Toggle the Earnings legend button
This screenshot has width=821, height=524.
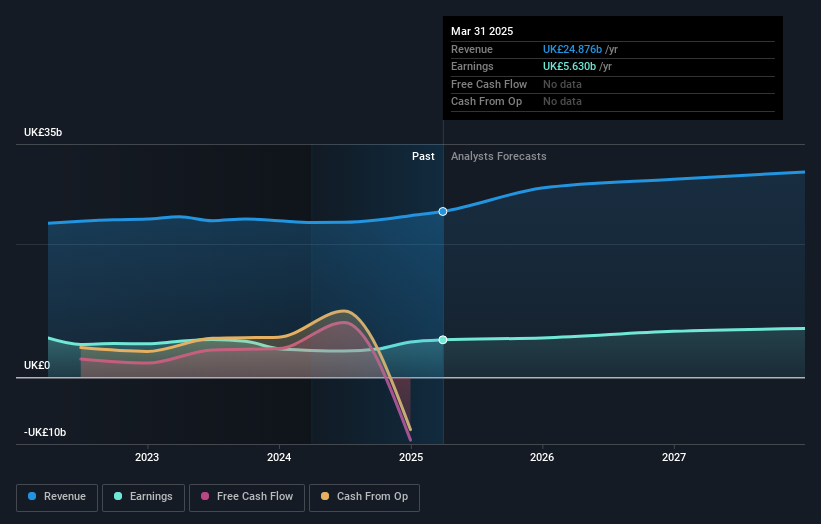143,497
